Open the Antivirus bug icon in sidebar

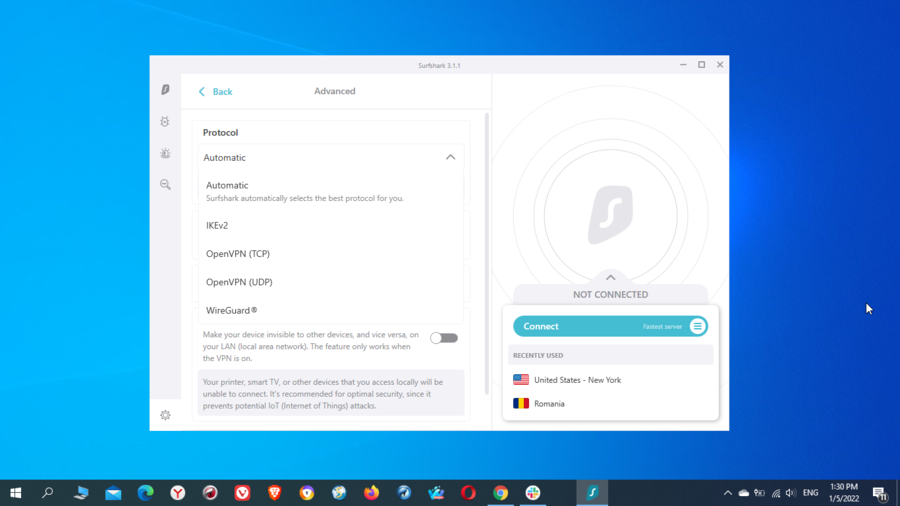pos(165,153)
